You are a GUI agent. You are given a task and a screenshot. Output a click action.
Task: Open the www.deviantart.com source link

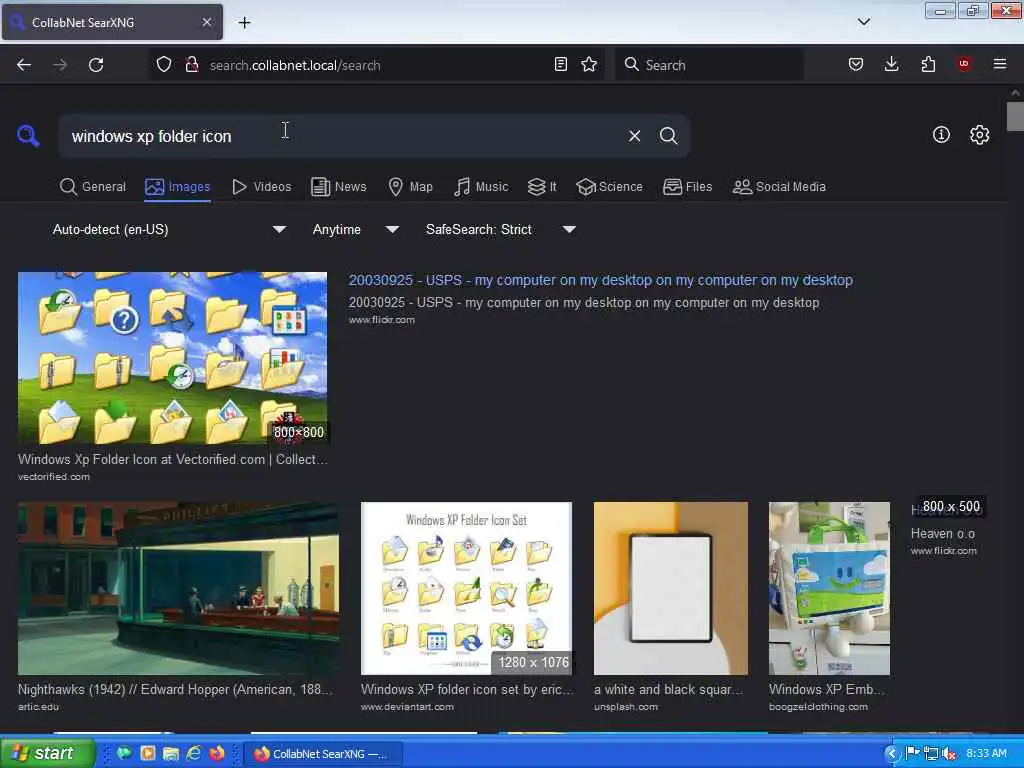407,707
